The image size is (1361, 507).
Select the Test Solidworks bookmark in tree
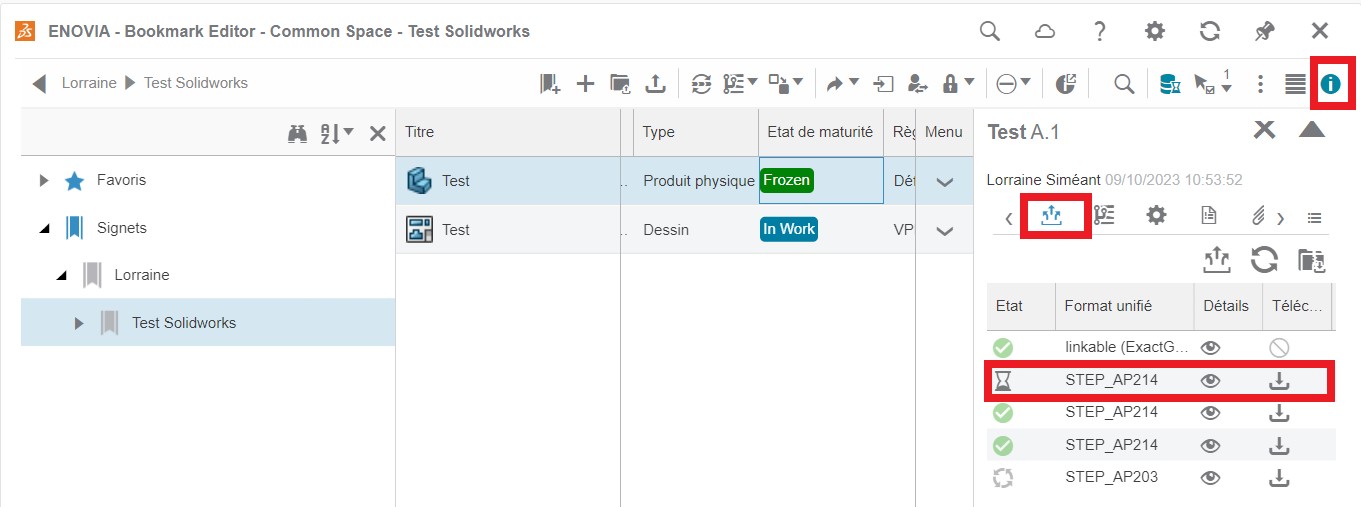click(184, 323)
